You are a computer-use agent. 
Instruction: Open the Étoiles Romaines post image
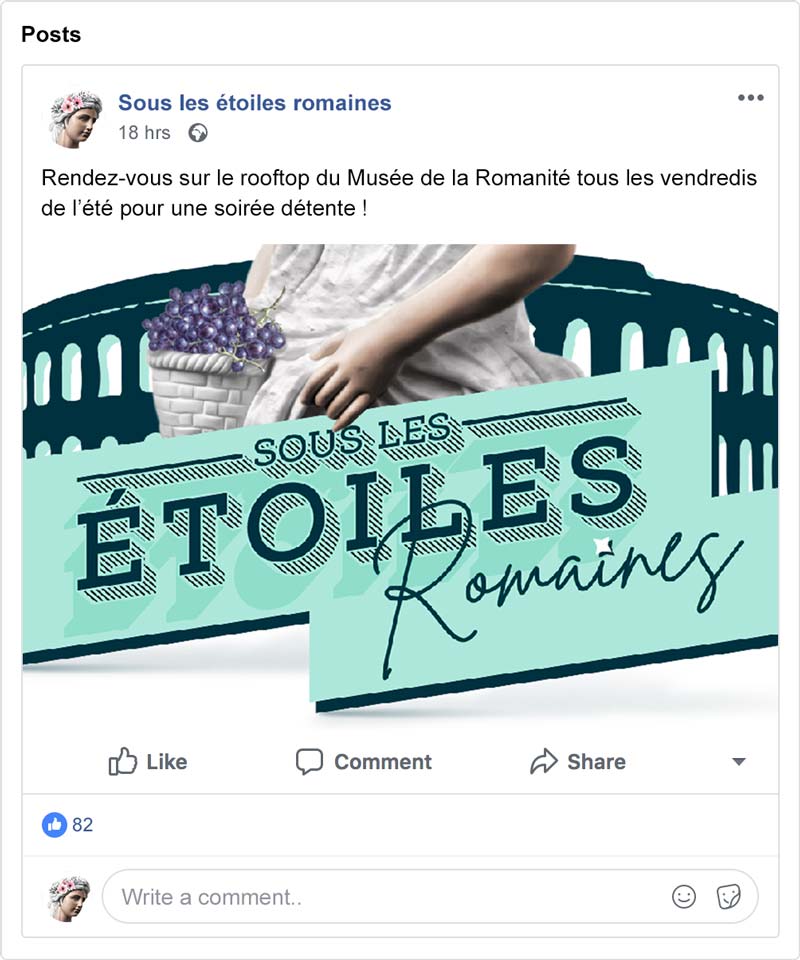click(400, 479)
